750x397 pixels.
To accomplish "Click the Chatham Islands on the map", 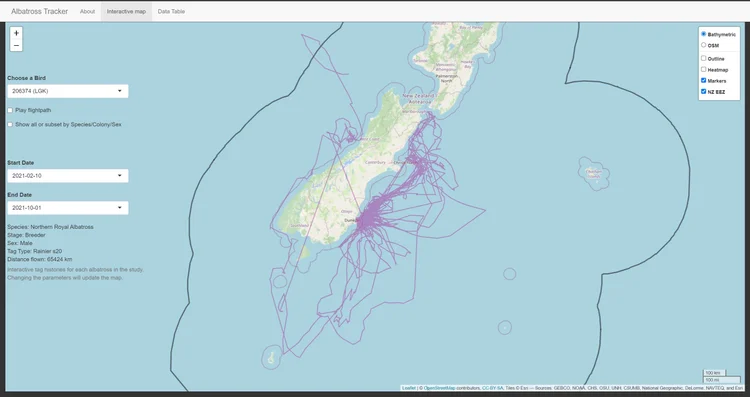I will 594,173.
